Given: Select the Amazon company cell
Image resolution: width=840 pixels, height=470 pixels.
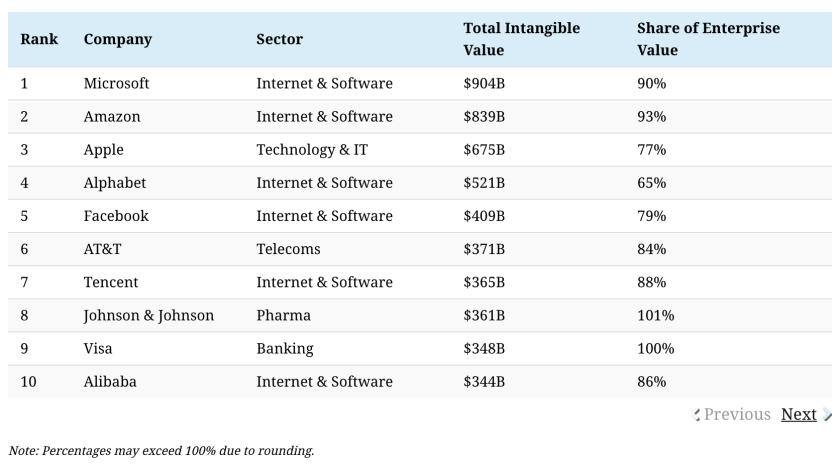Looking at the screenshot, I should tap(112, 116).
